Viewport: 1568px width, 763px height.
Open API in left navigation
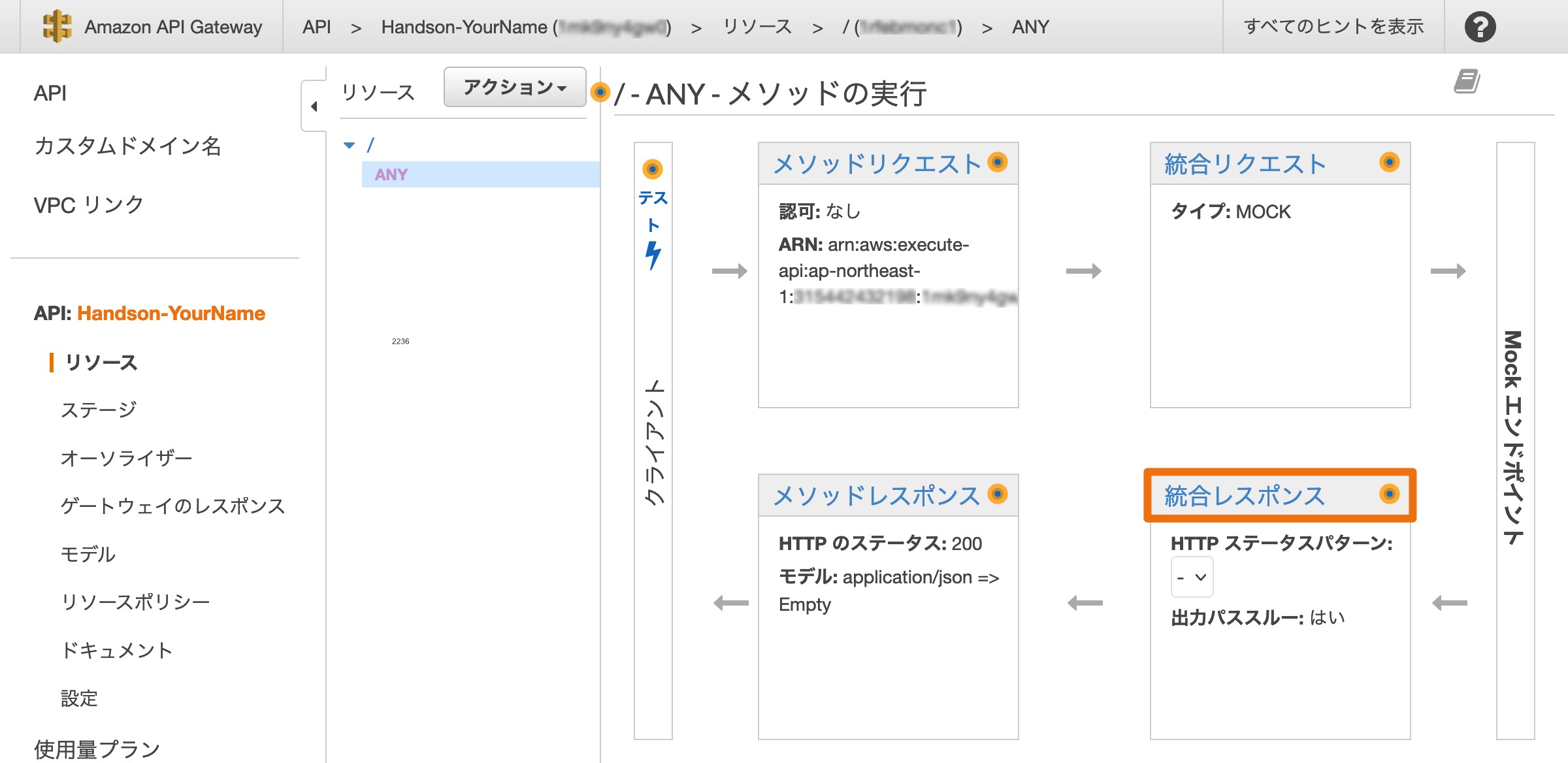50,93
